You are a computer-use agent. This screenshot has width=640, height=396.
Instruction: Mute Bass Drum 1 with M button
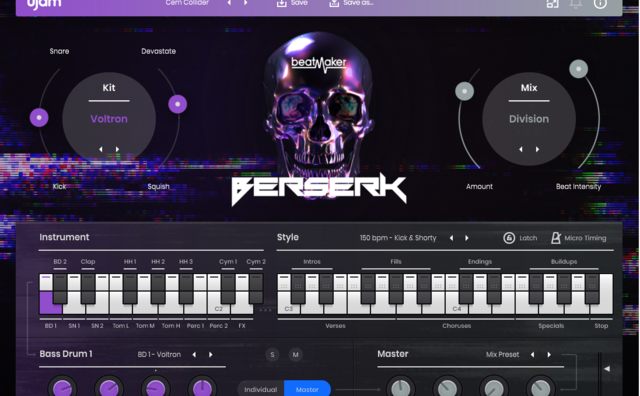coord(296,354)
